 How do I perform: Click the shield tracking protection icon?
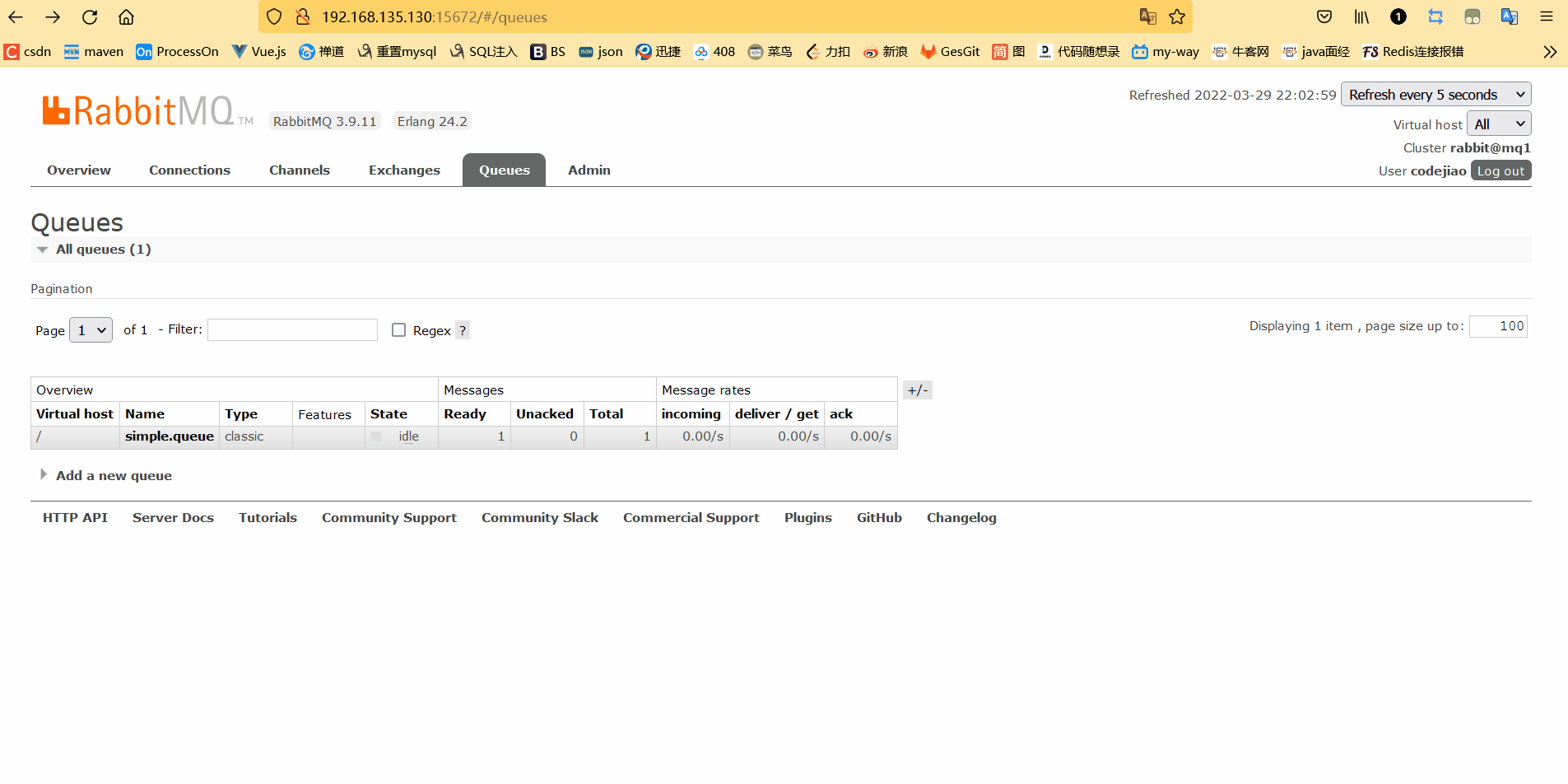(x=274, y=16)
